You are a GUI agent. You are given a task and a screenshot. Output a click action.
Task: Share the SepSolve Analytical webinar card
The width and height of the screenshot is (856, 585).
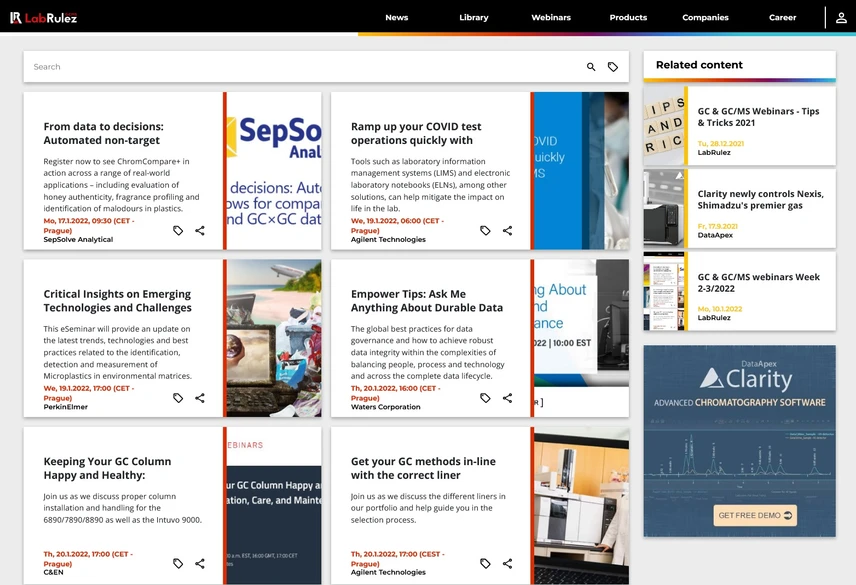(x=200, y=230)
